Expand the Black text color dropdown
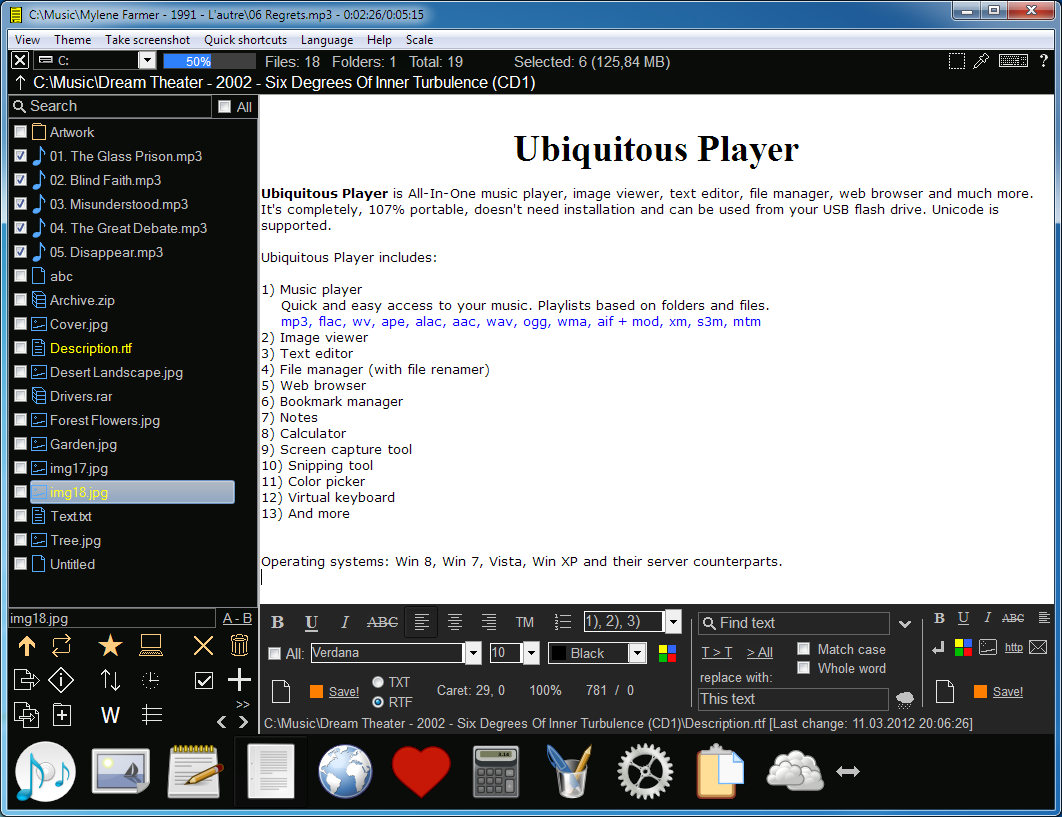This screenshot has height=817, width=1062. click(637, 653)
